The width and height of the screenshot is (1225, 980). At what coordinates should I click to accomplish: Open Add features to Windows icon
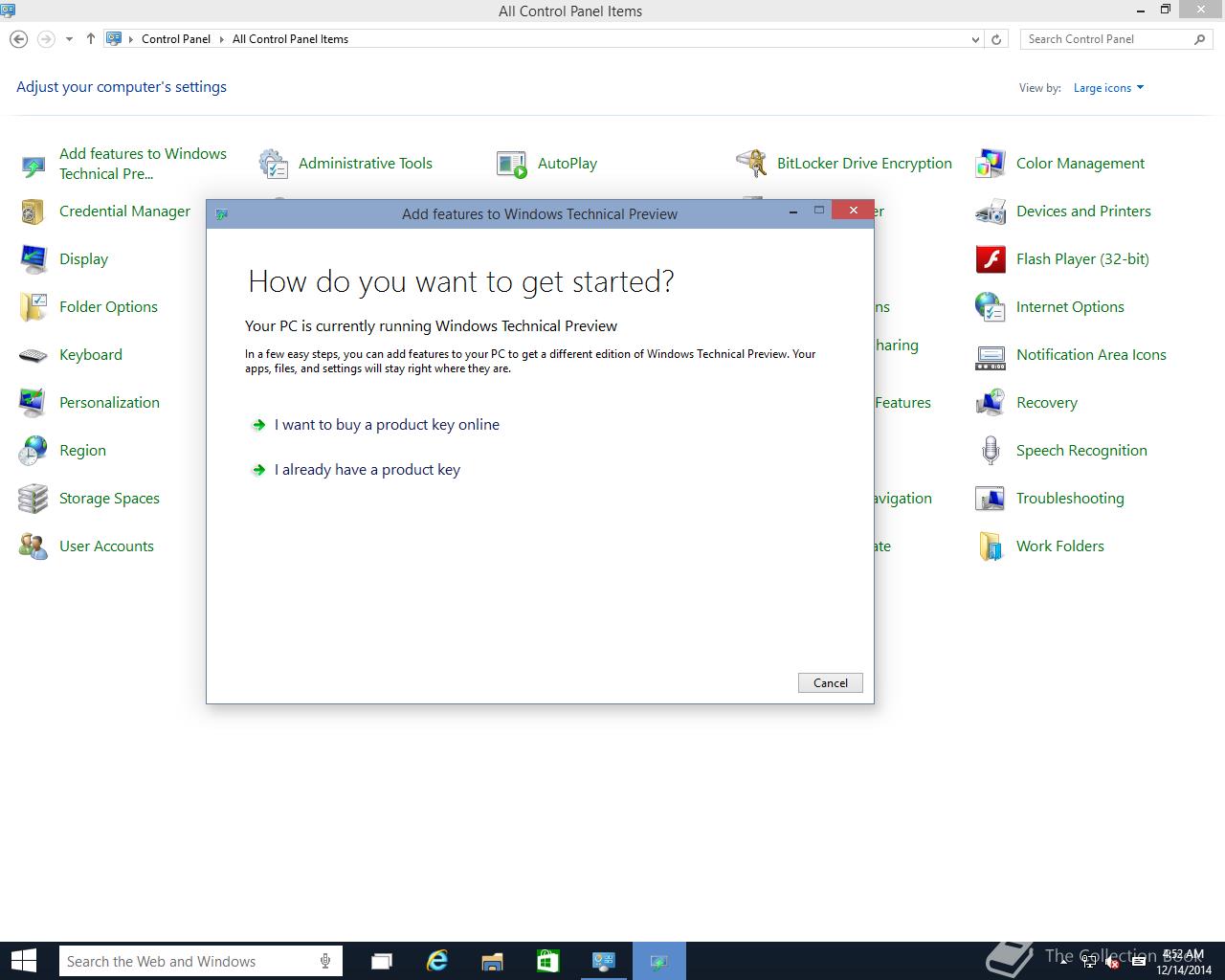[x=33, y=165]
